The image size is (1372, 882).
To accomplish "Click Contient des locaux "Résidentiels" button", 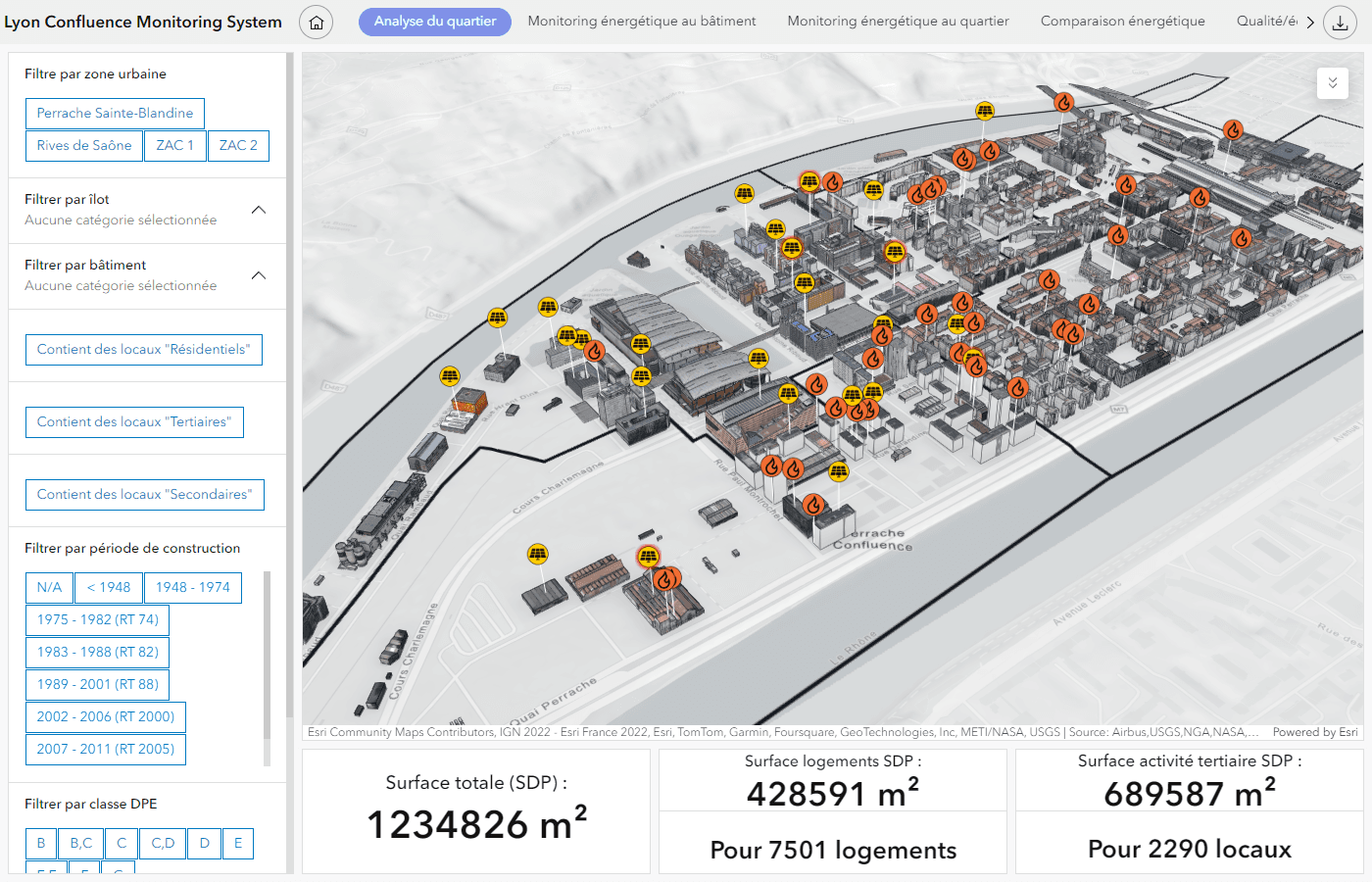I will pos(144,349).
